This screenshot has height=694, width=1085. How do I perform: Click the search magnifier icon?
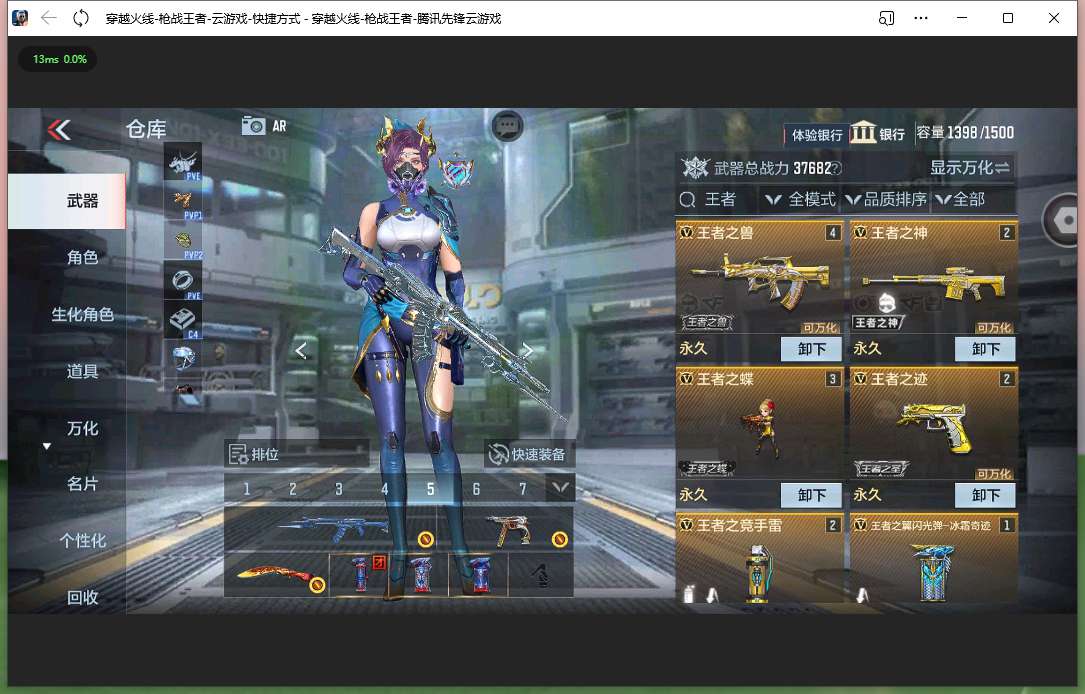click(687, 200)
